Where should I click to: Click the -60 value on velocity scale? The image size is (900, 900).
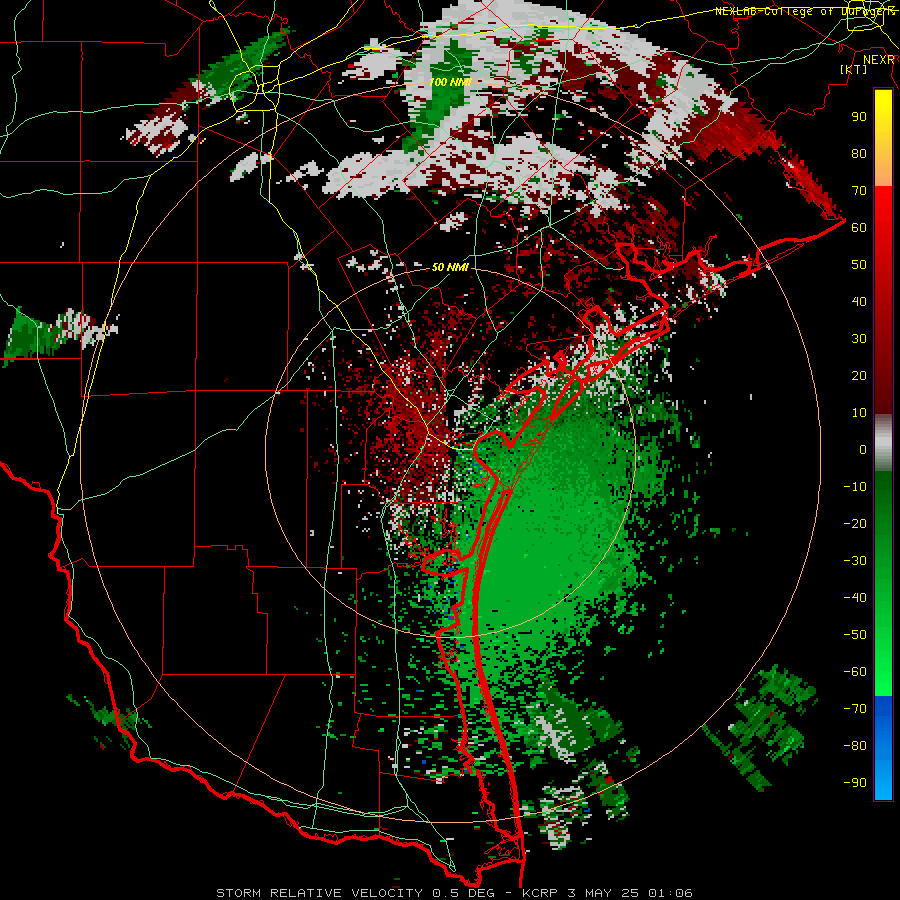(855, 672)
